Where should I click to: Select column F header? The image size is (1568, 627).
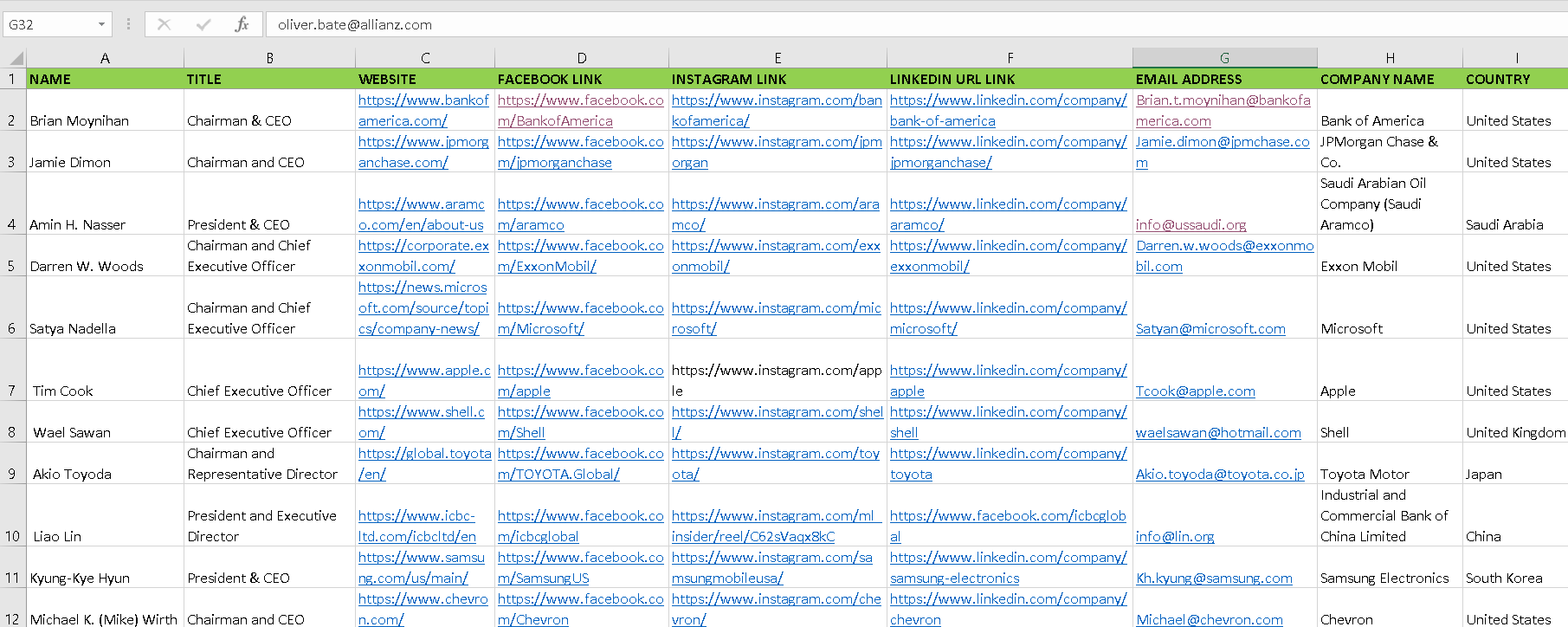point(1010,58)
